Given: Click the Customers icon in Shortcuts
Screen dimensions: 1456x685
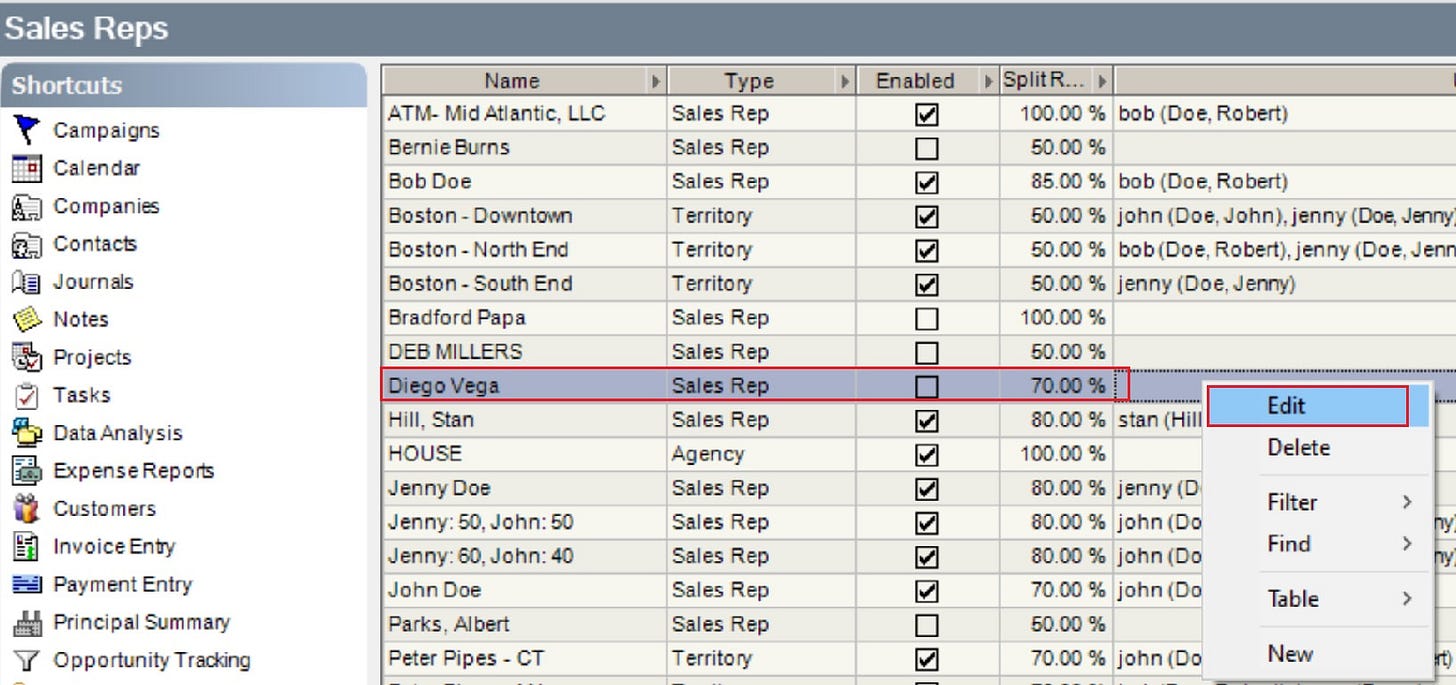Looking at the screenshot, I should [27, 508].
